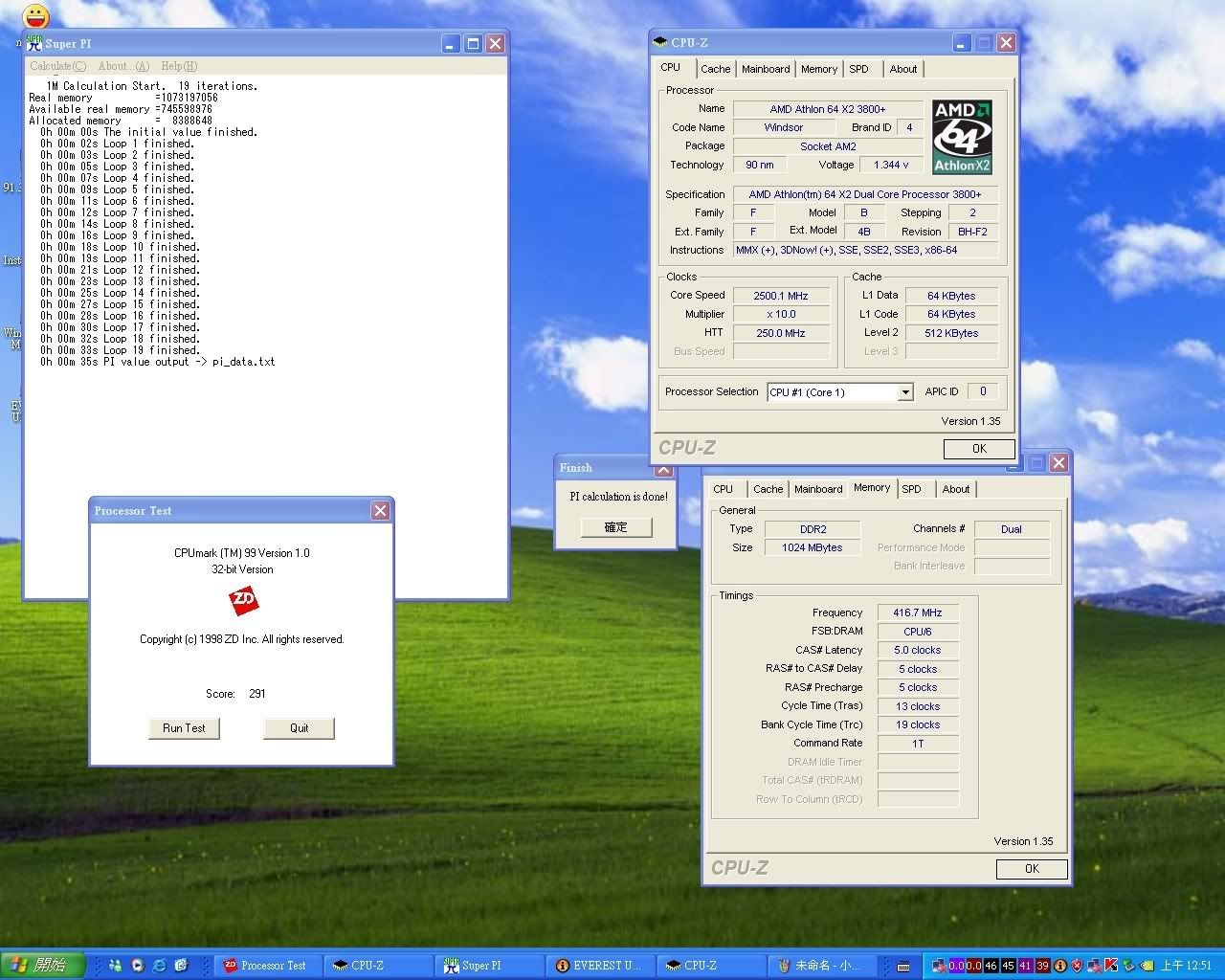Click the Level 2 cache value 512 KBytes
Image resolution: width=1225 pixels, height=980 pixels.
951,333
